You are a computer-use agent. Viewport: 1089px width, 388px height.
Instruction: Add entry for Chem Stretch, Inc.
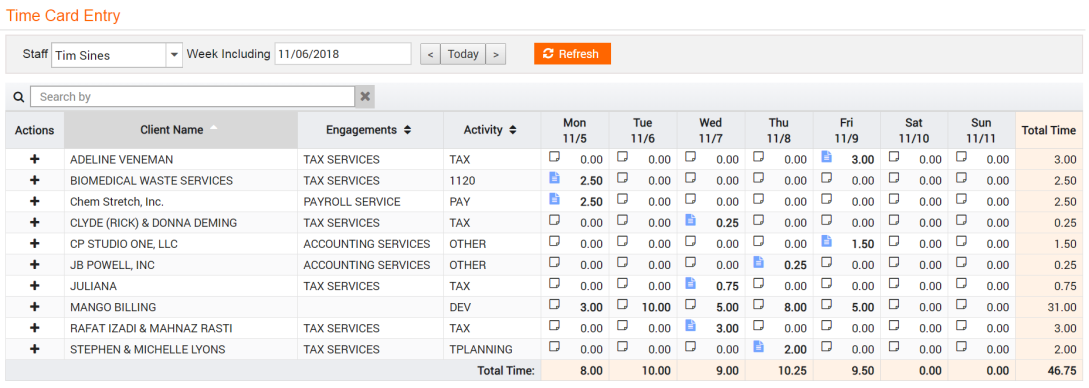35,202
